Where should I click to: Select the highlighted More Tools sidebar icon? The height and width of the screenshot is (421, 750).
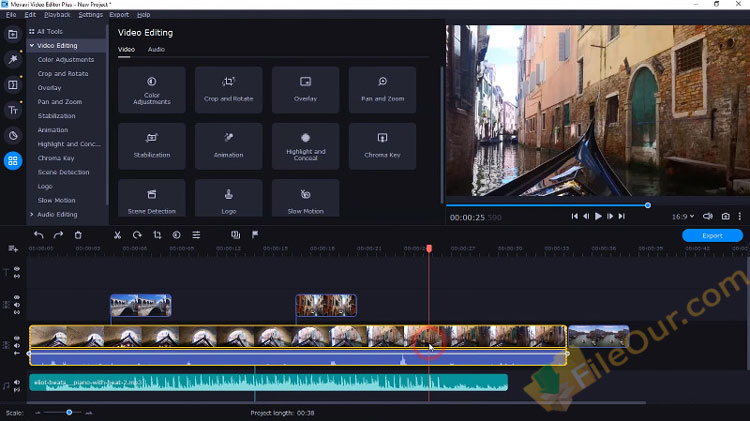(13, 161)
